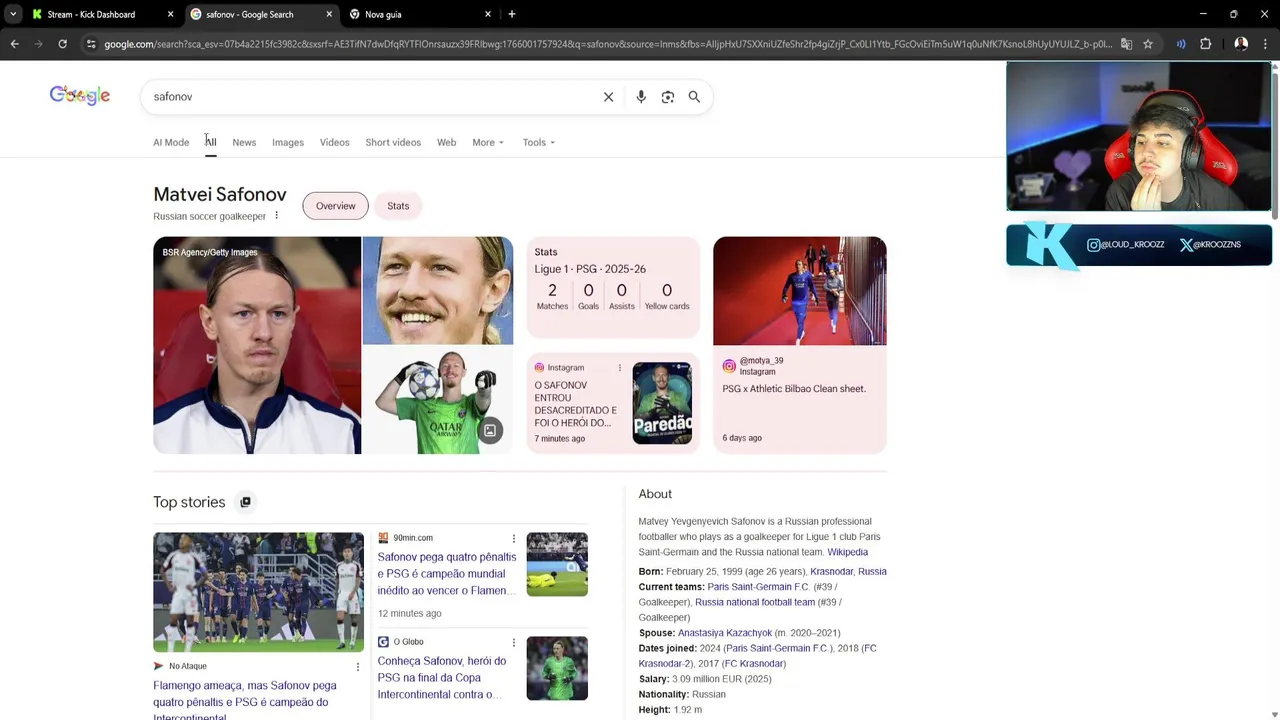Click the Matvei Safonov heading
This screenshot has width=1280, height=720.
pyautogui.click(x=220, y=195)
